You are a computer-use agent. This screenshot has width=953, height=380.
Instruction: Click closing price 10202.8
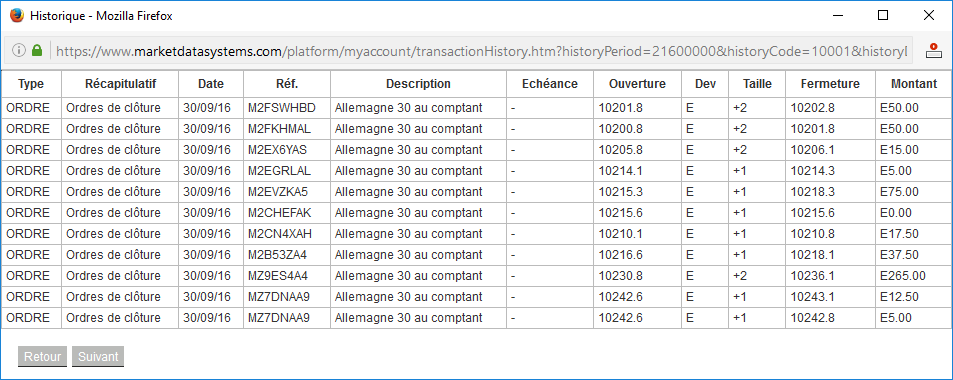click(x=813, y=108)
